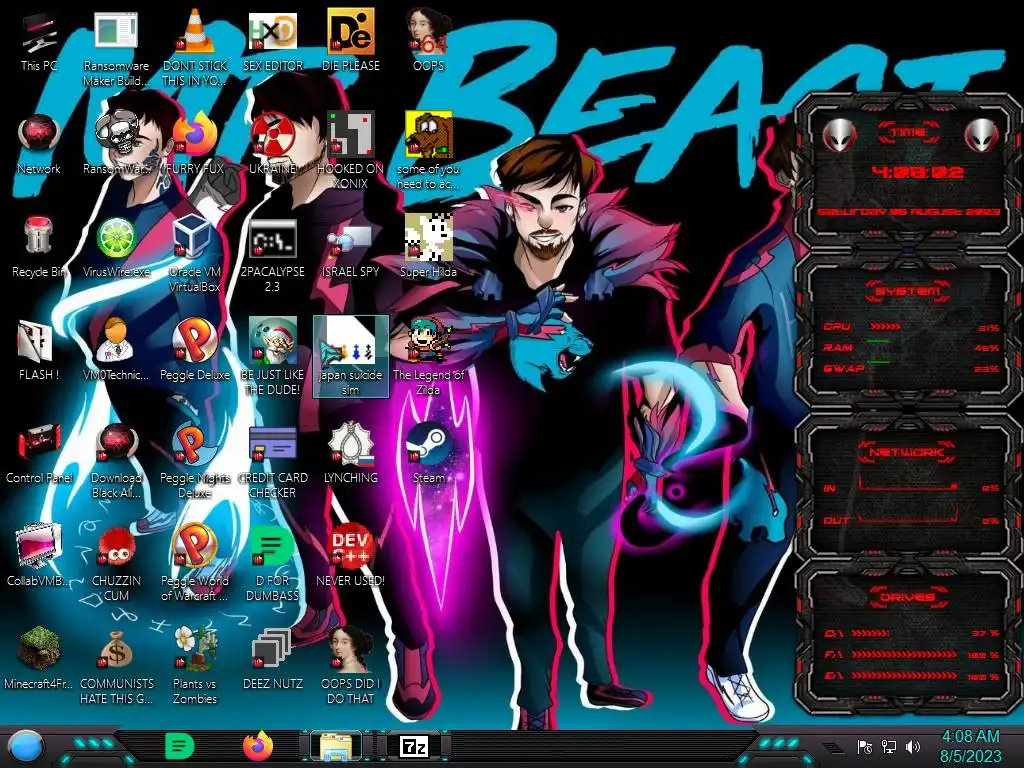The height and width of the screenshot is (768, 1024).
Task: Switch to File Explorer on the taskbar
Action: [336, 747]
